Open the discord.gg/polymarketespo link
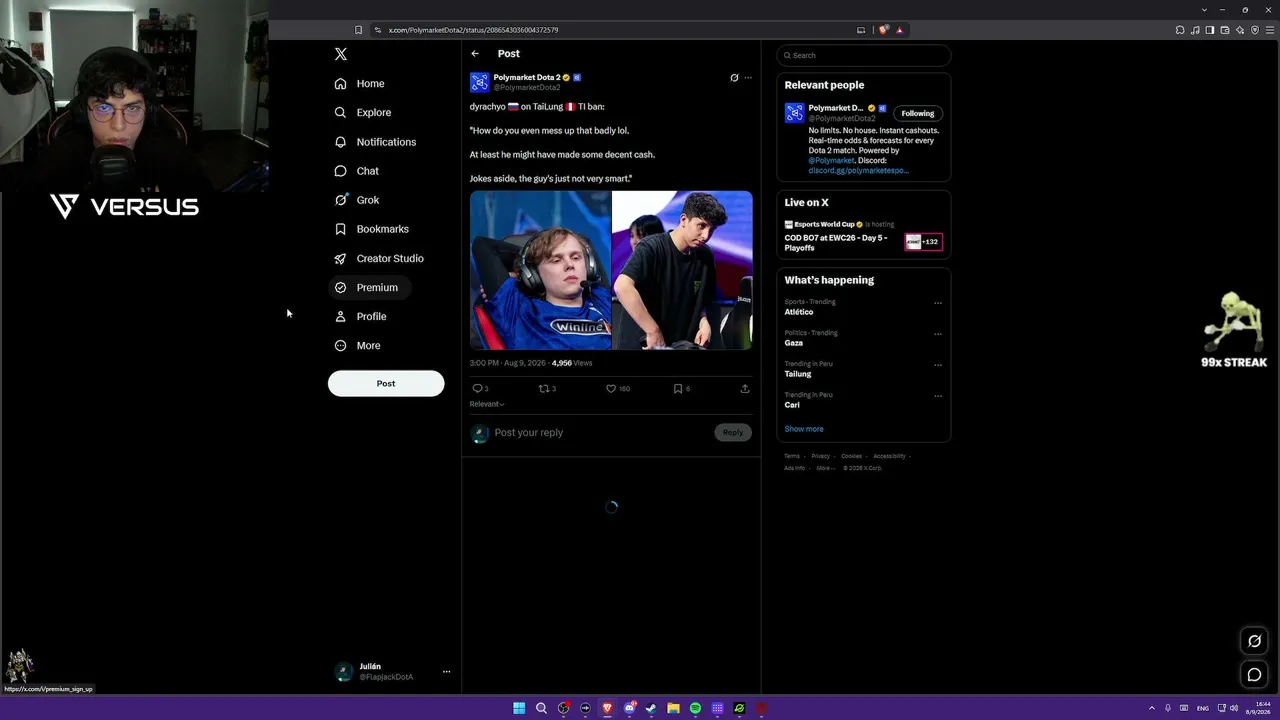Image resolution: width=1280 pixels, height=720 pixels. [858, 171]
